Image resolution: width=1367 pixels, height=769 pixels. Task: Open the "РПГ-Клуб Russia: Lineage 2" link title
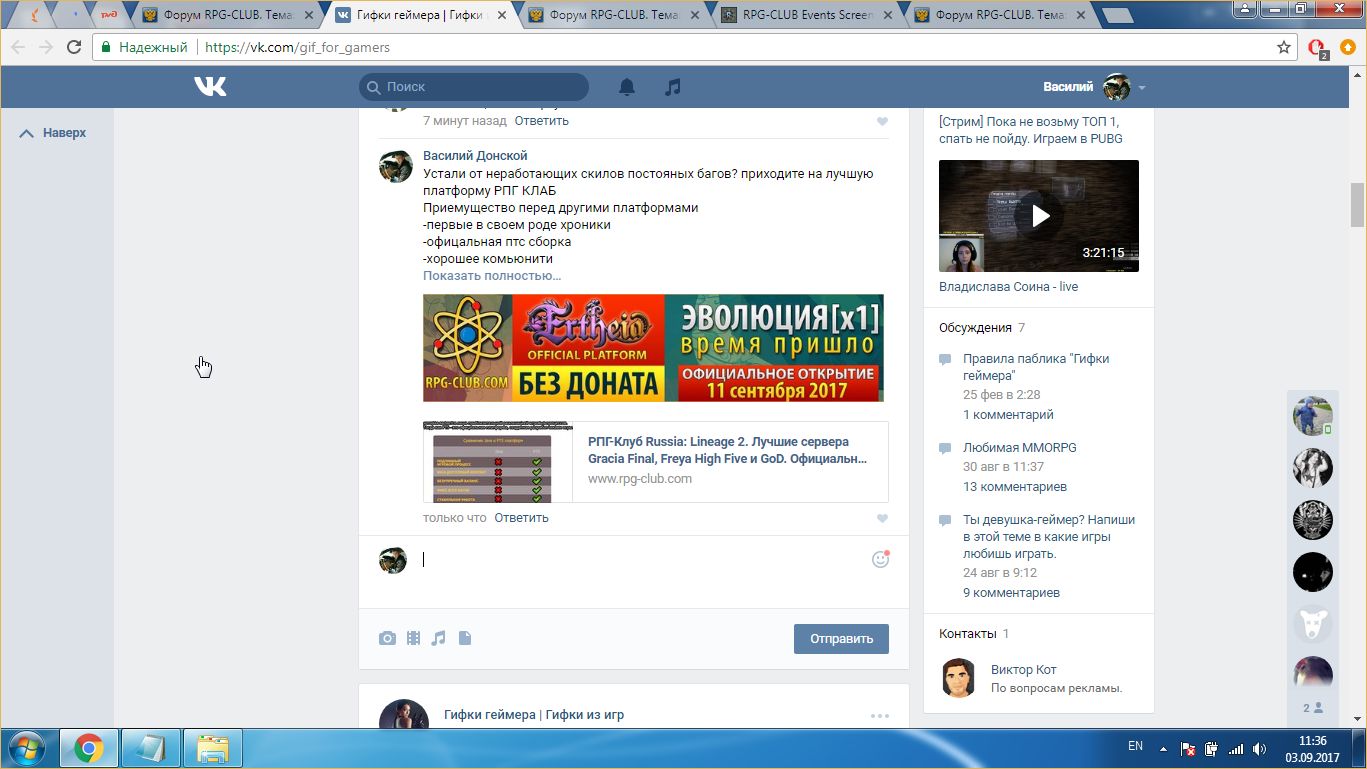tap(727, 450)
